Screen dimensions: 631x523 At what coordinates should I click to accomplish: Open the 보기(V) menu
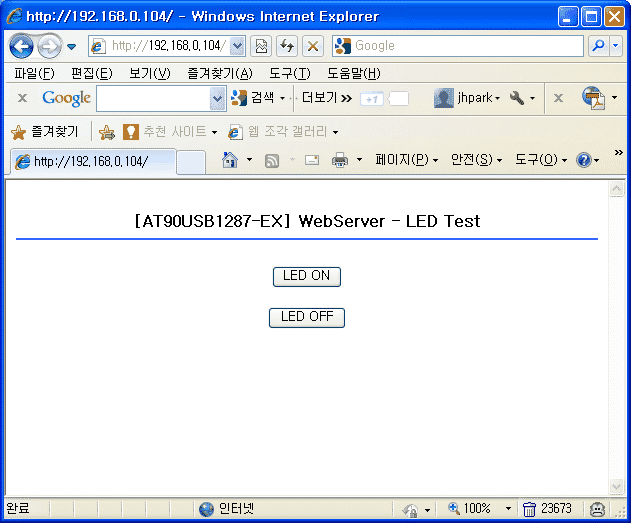coord(149,74)
